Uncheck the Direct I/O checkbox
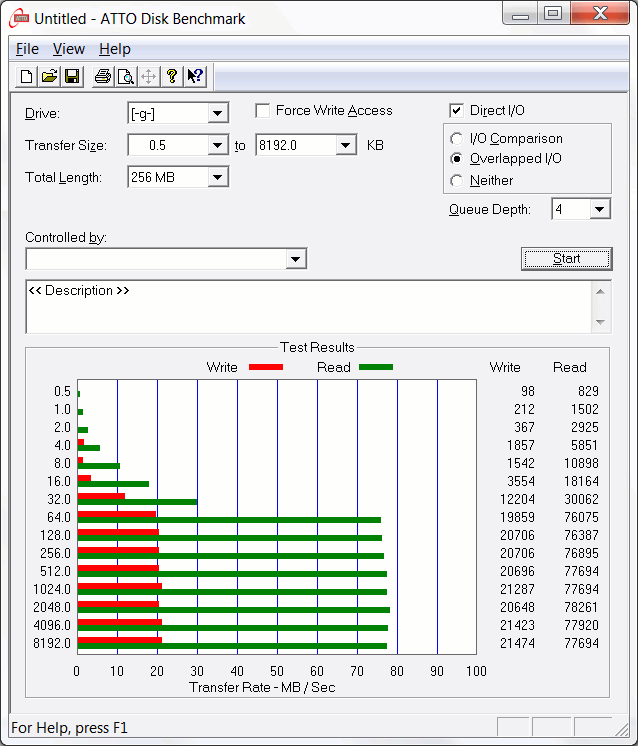The image size is (638, 746). click(x=456, y=111)
